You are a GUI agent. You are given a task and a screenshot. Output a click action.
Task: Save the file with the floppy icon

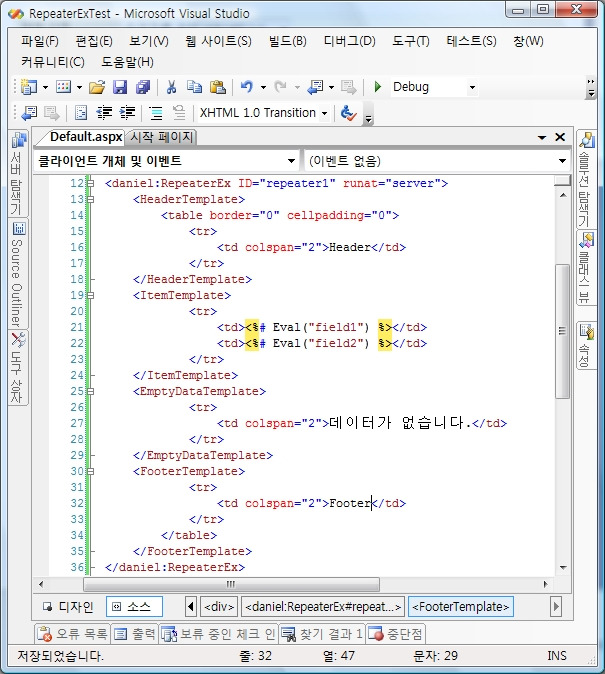coord(120,87)
